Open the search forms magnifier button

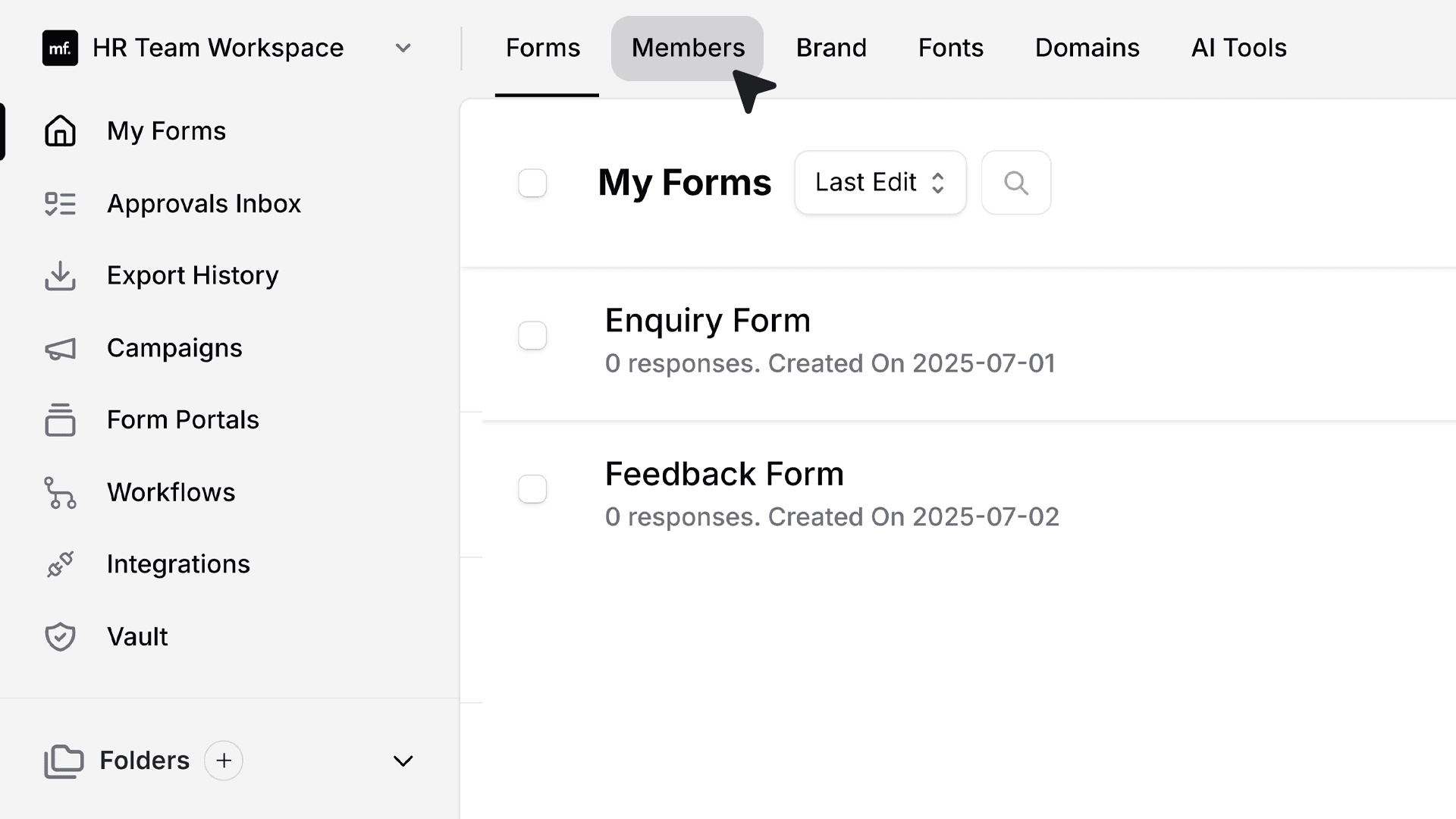click(1016, 183)
